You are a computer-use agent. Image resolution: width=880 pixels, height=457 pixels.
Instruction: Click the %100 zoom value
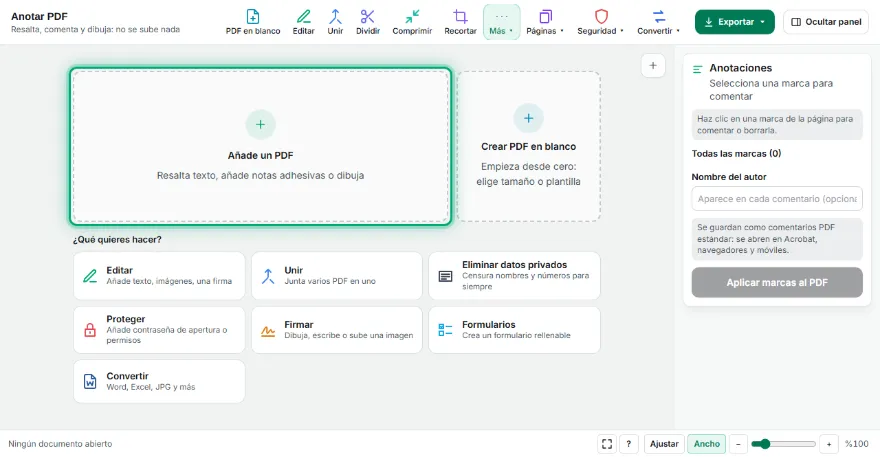[856, 444]
